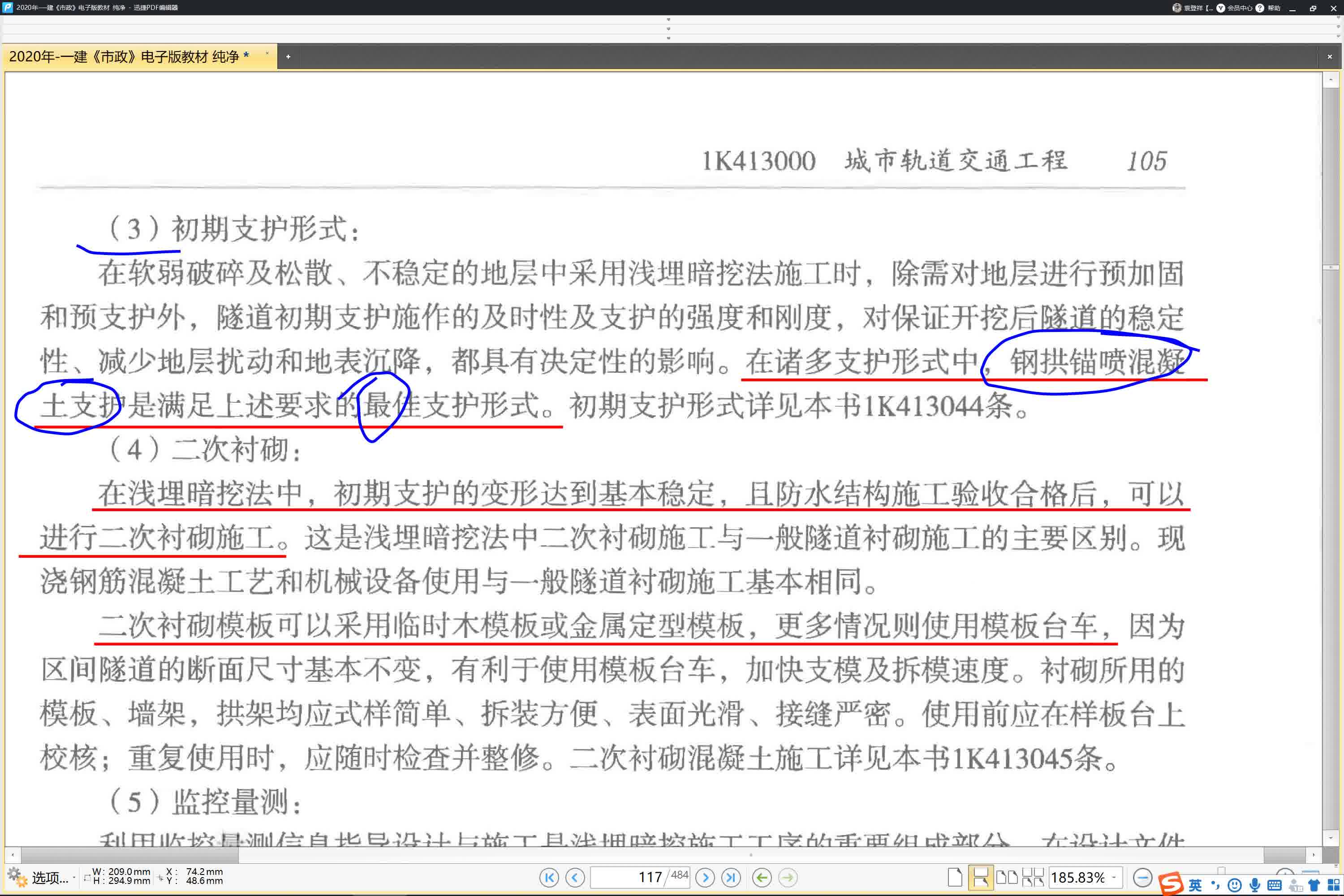Open the Sogou soft keyboard icon

[1274, 885]
